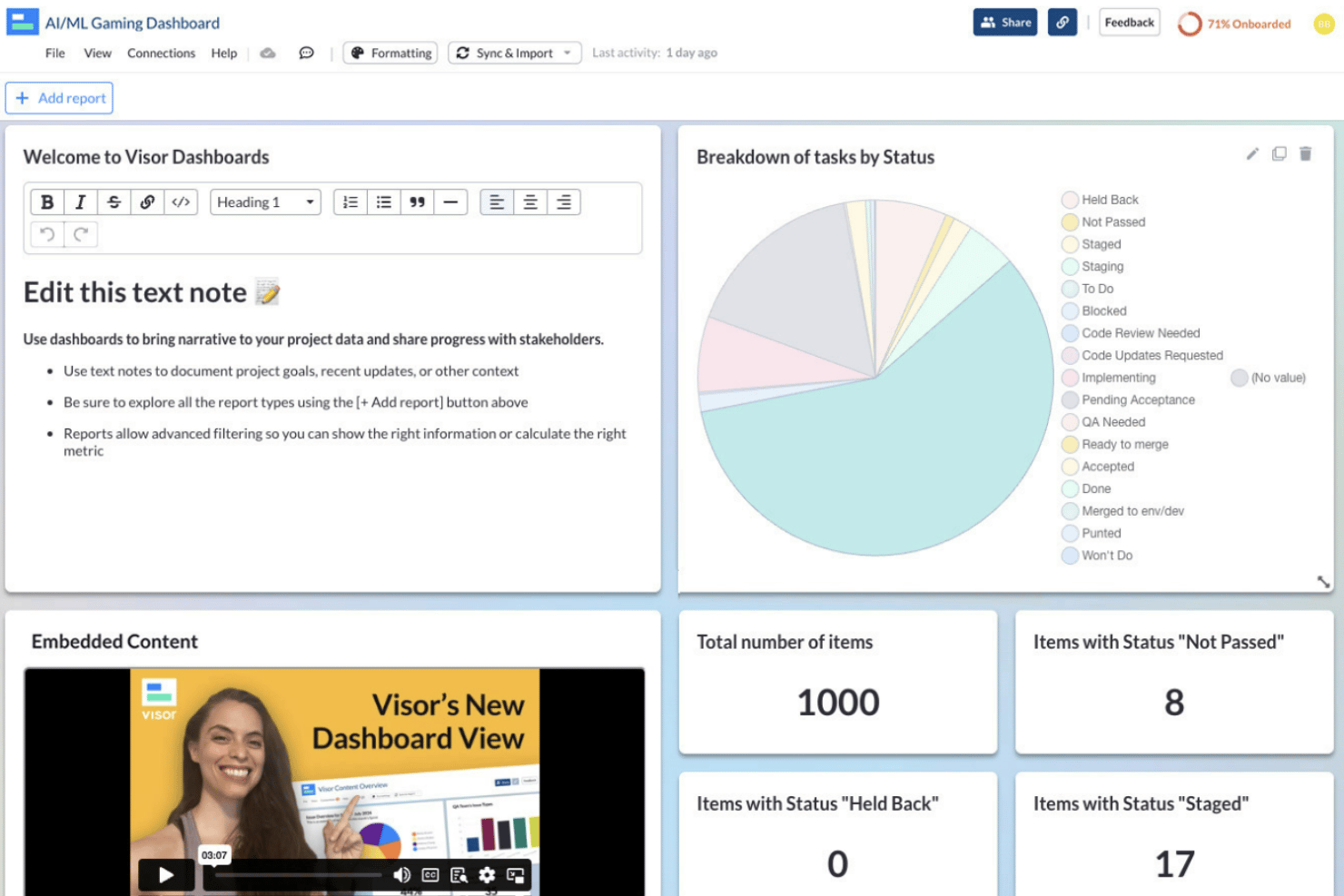Viewport: 1344px width, 896px height.
Task: Align text right
Action: pos(564,202)
